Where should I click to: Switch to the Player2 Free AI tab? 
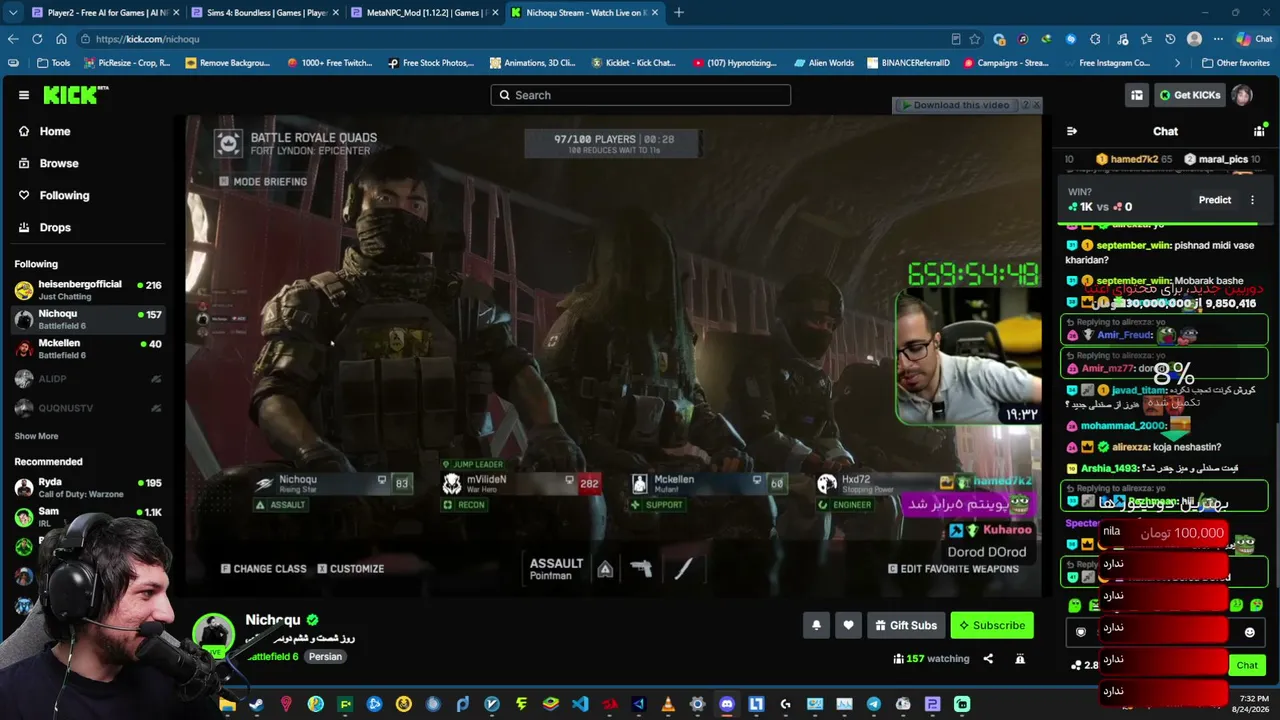point(103,13)
